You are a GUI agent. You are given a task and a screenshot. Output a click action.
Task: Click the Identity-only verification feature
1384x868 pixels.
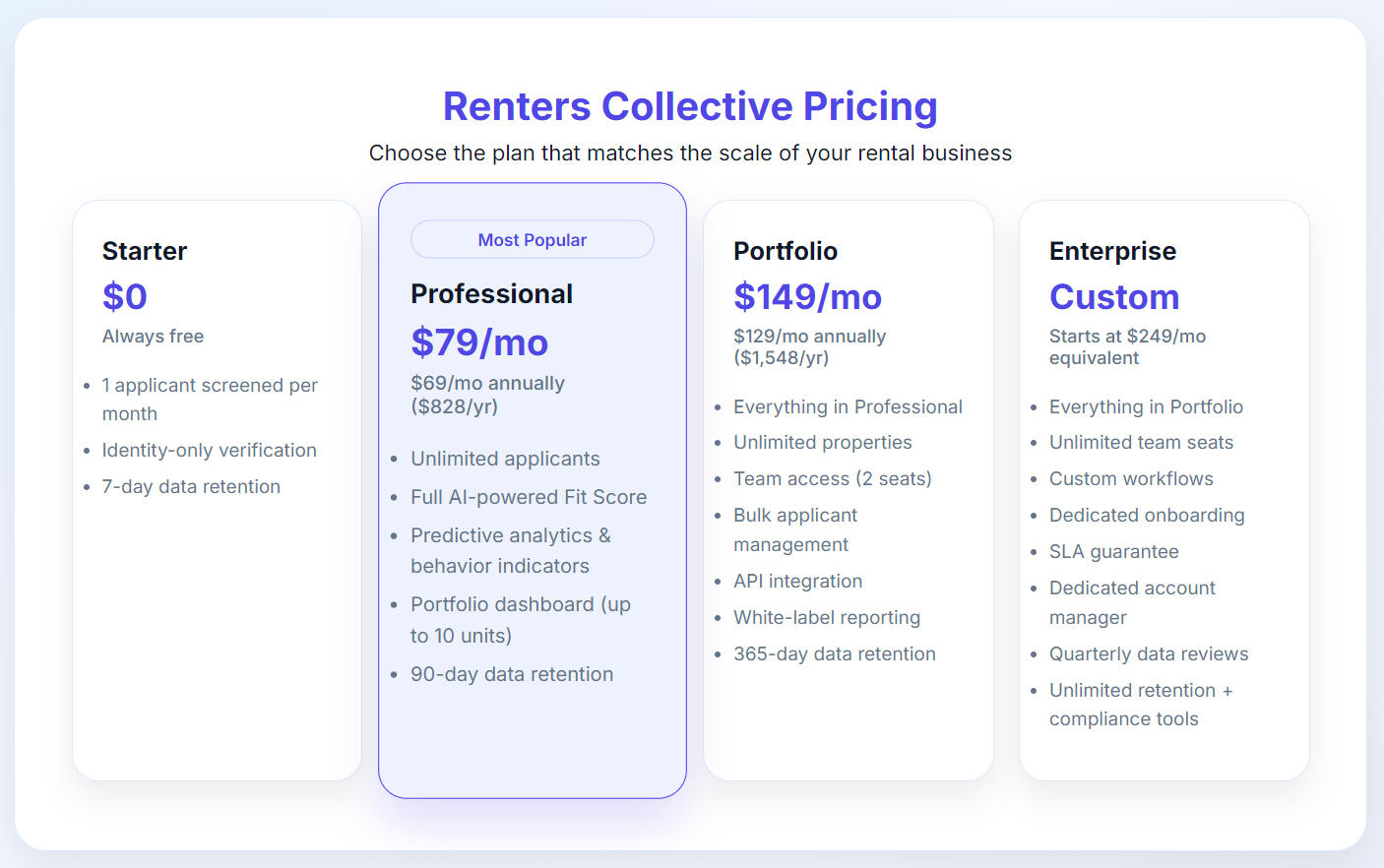point(209,451)
